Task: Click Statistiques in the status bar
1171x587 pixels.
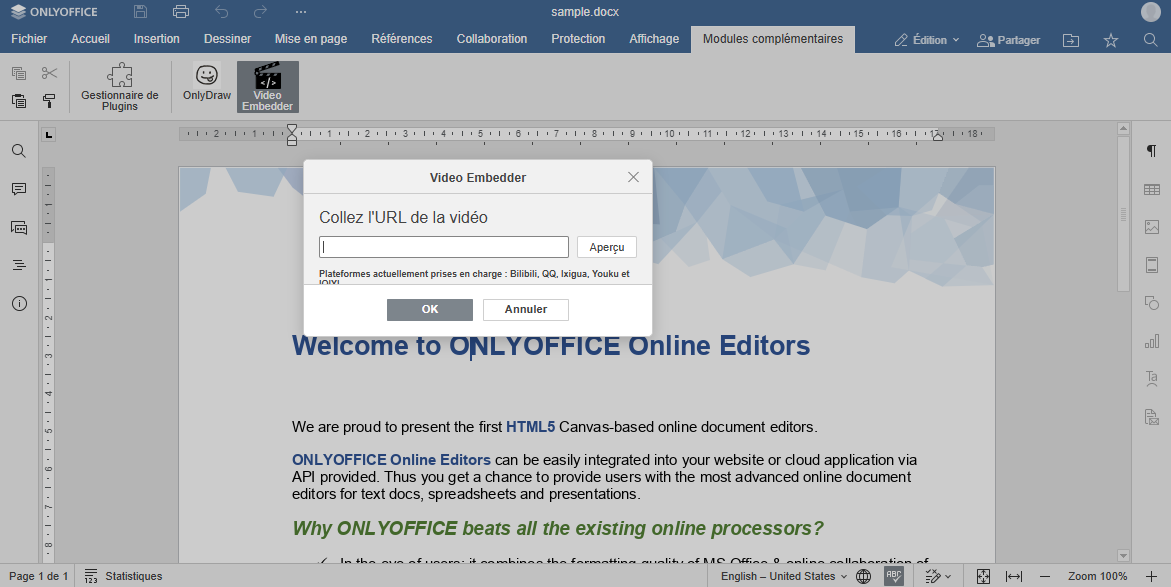Action: (123, 576)
